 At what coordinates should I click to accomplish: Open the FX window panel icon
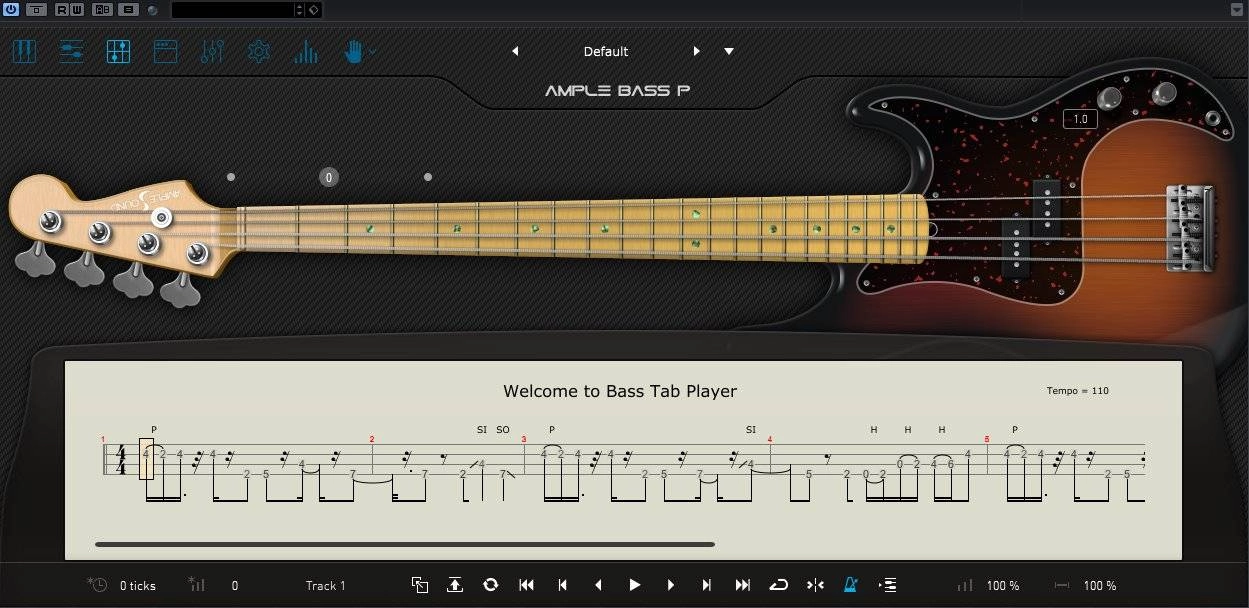coord(165,51)
